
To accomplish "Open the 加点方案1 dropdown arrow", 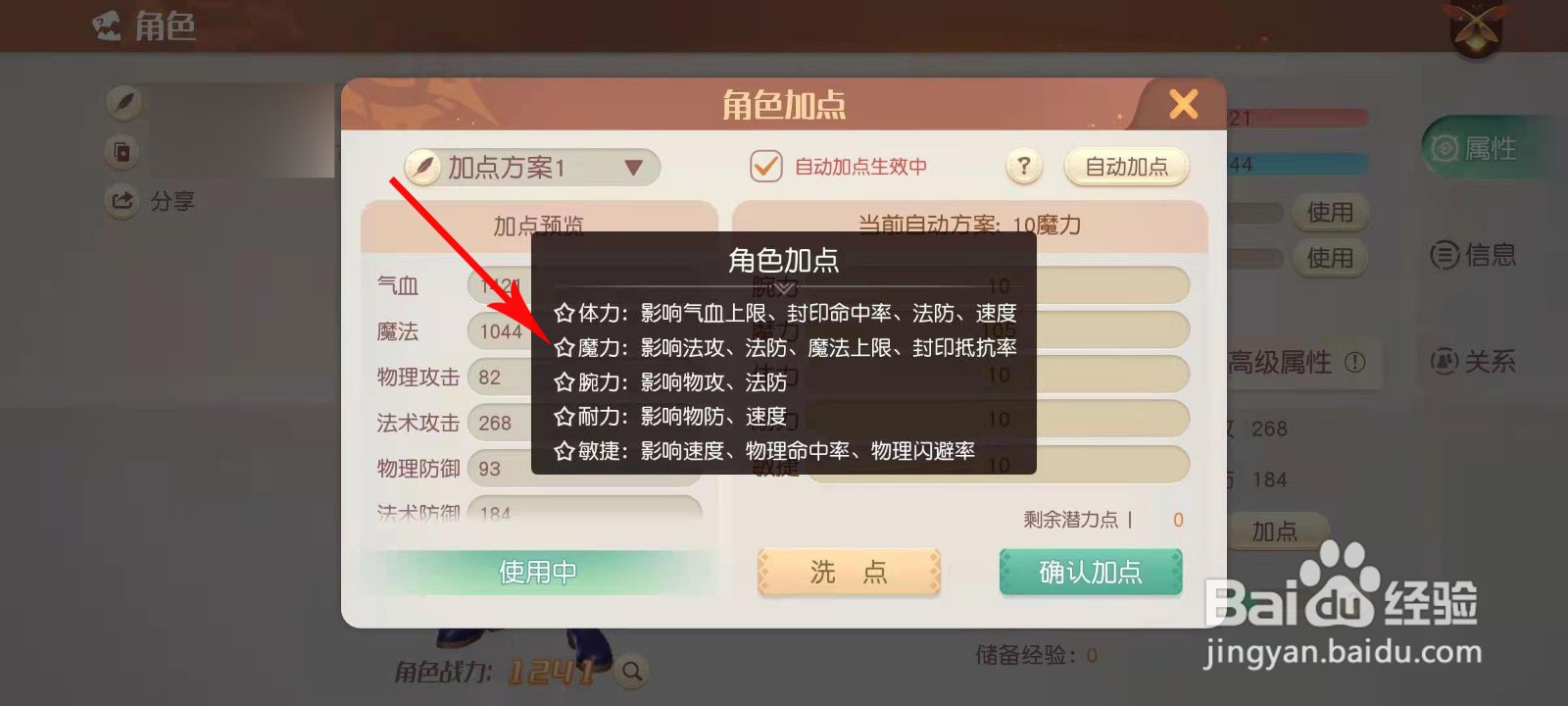I will 633,168.
